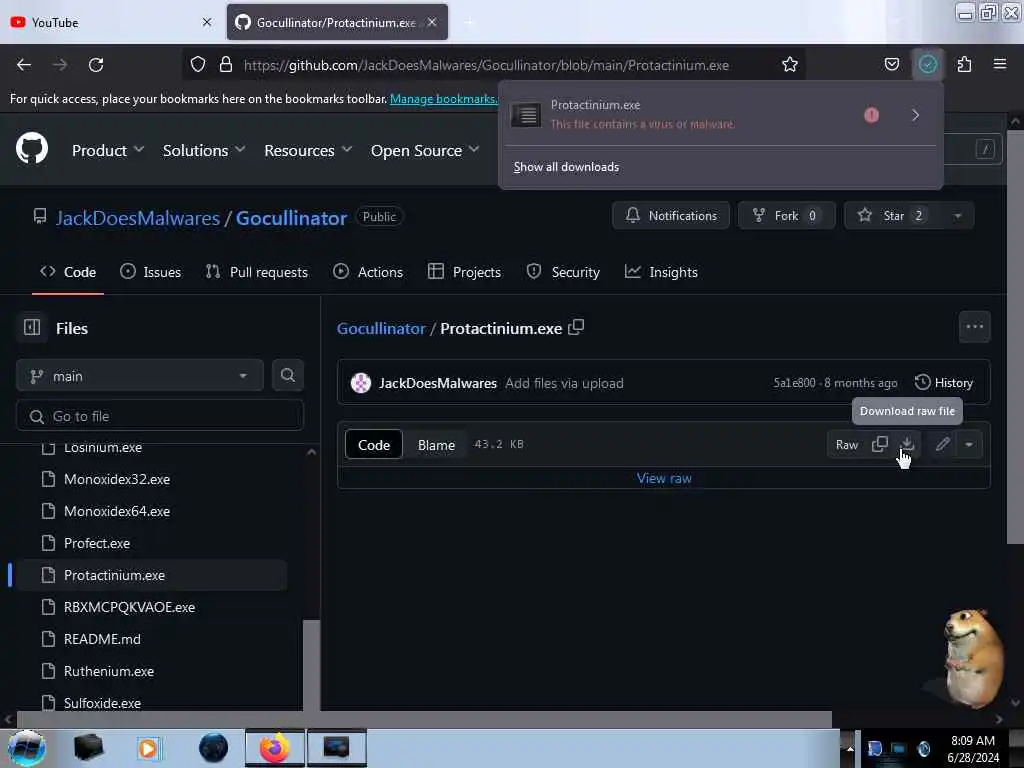Click the search magnifier beside branch selector
1024x768 pixels.
[287, 376]
